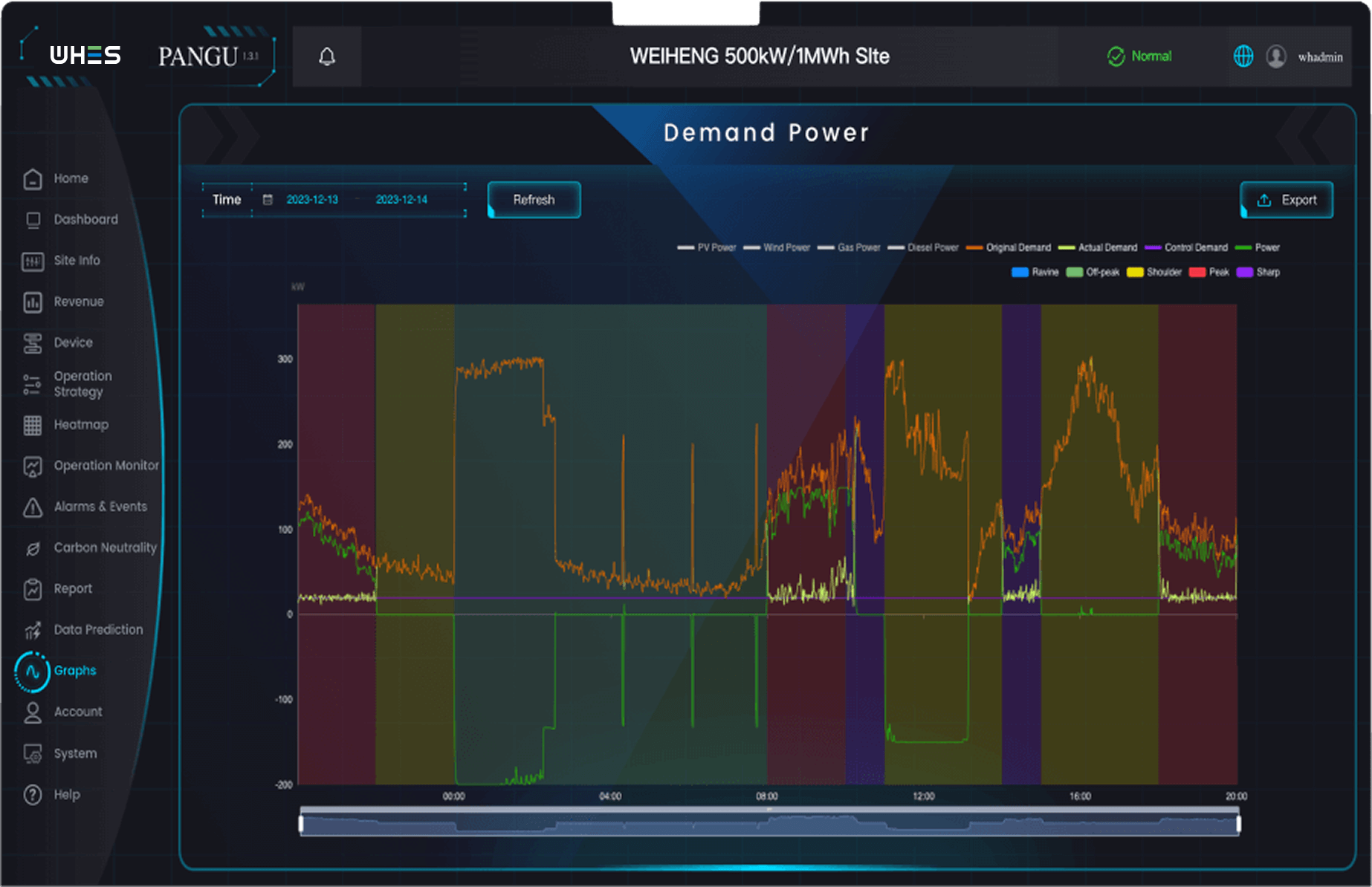The image size is (1372, 887).
Task: Click the Operation Strategy sliders icon
Action: click(32, 384)
